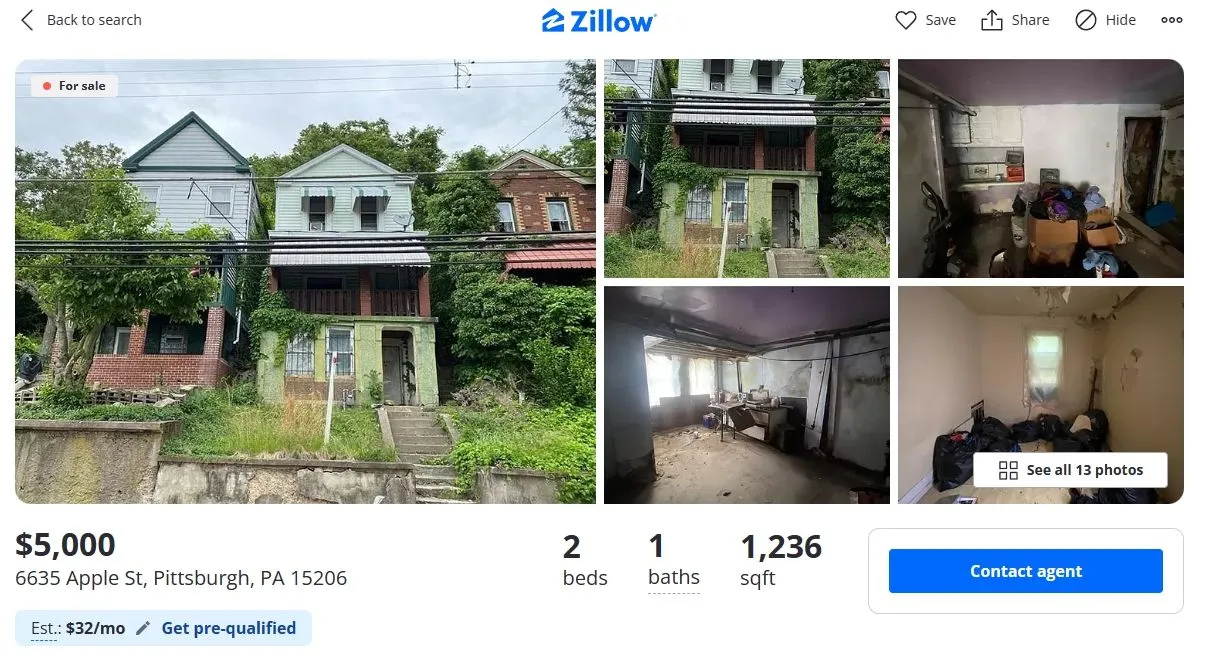Open the empty basement room photo
Screen dimensions: 1206x654
click(x=747, y=395)
